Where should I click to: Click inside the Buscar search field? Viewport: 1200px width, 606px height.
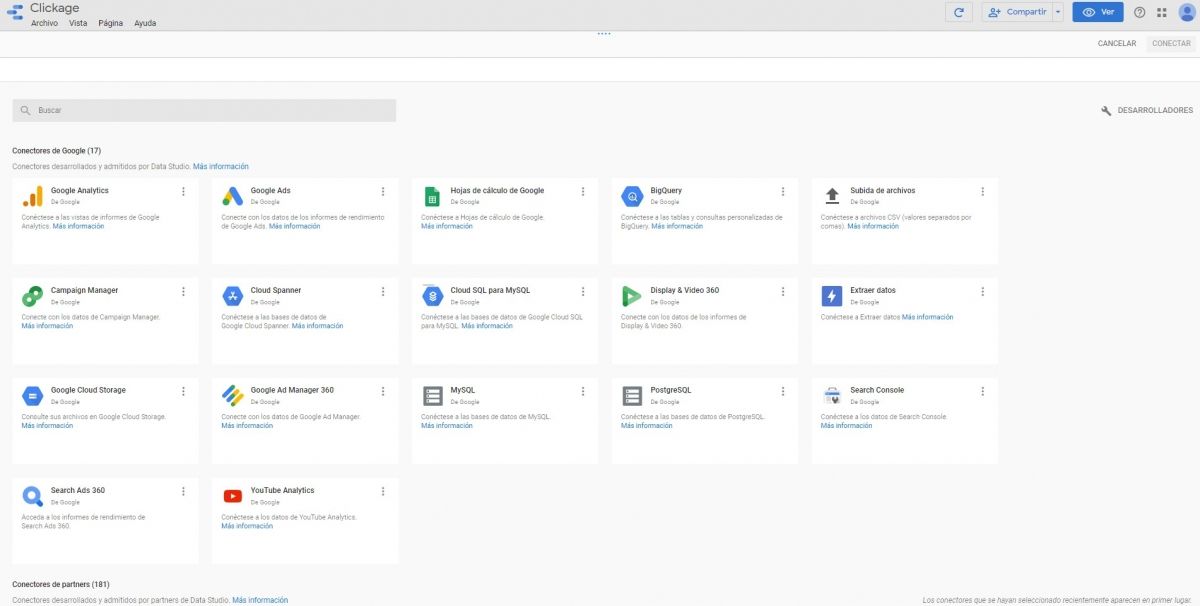[x=200, y=110]
